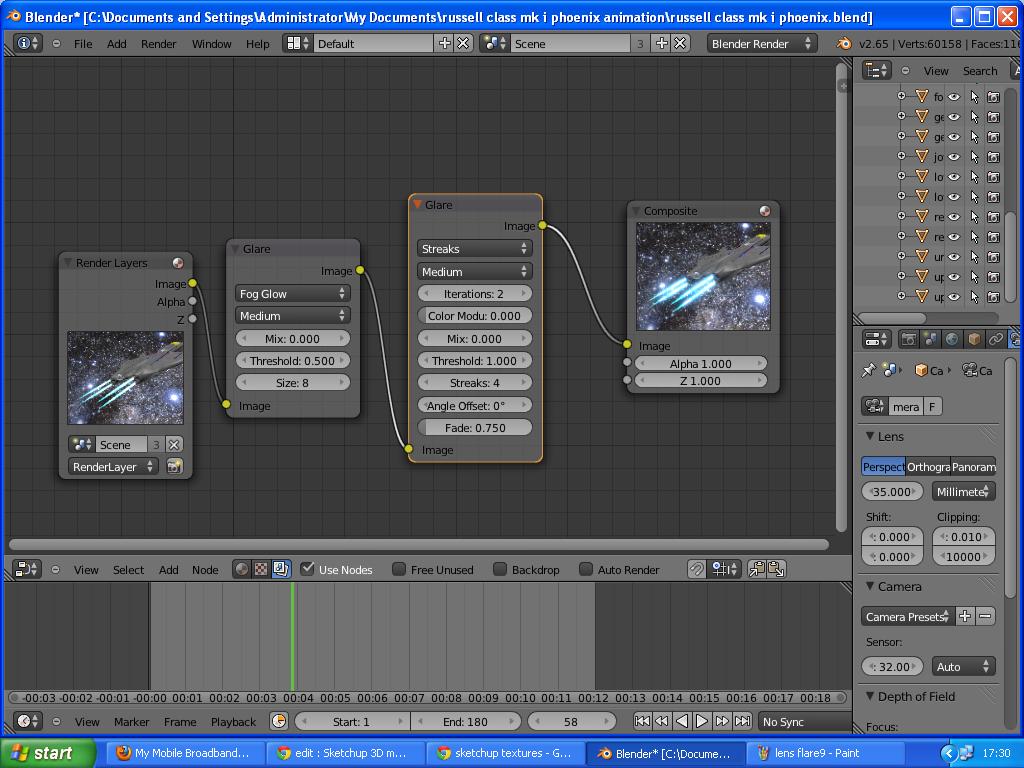The height and width of the screenshot is (768, 1024).
Task: Click the Camera Presets button
Action: [x=908, y=616]
